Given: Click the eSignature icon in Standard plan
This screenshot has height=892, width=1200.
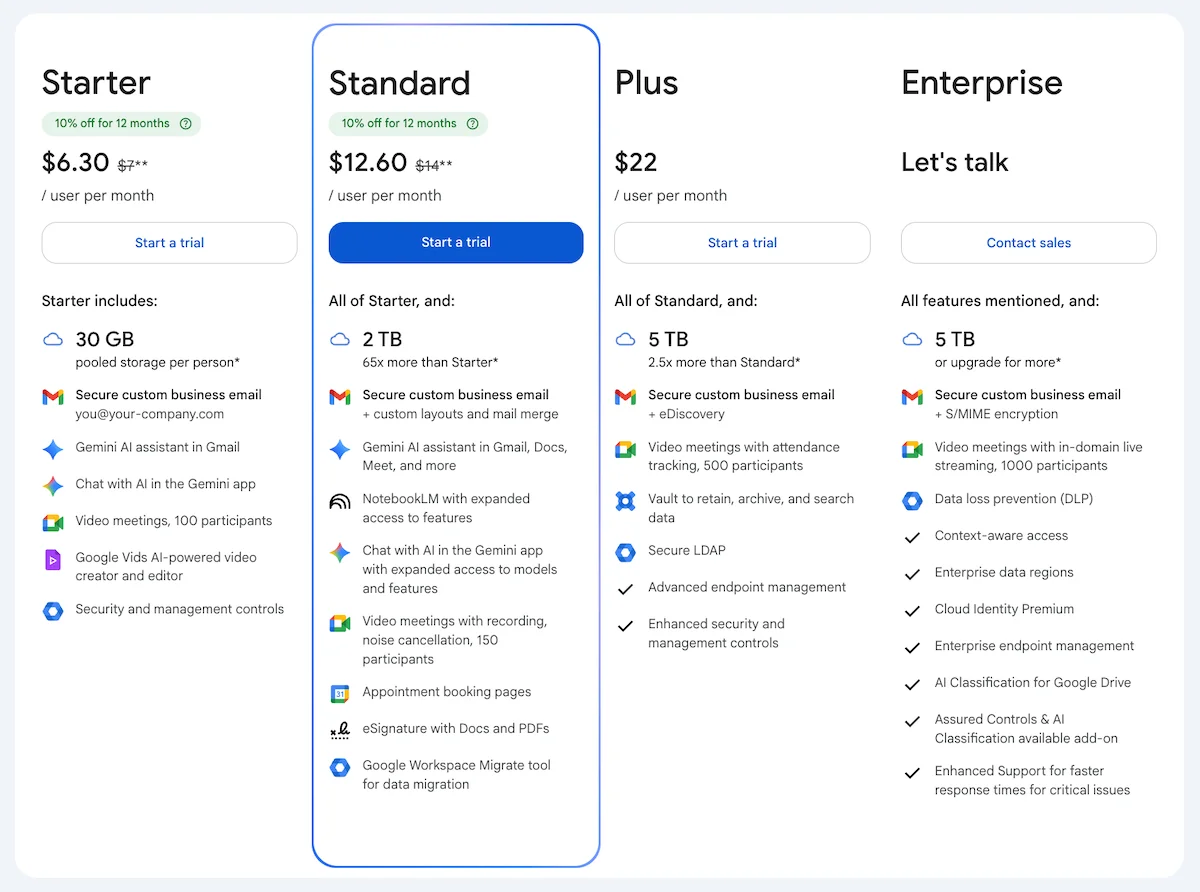Looking at the screenshot, I should coord(340,728).
